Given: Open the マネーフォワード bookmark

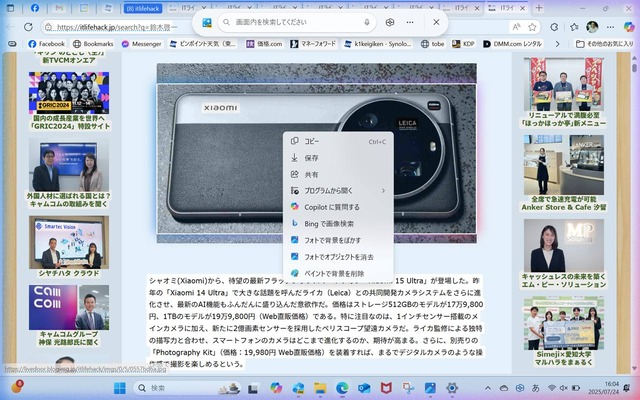Looking at the screenshot, I should pos(313,44).
